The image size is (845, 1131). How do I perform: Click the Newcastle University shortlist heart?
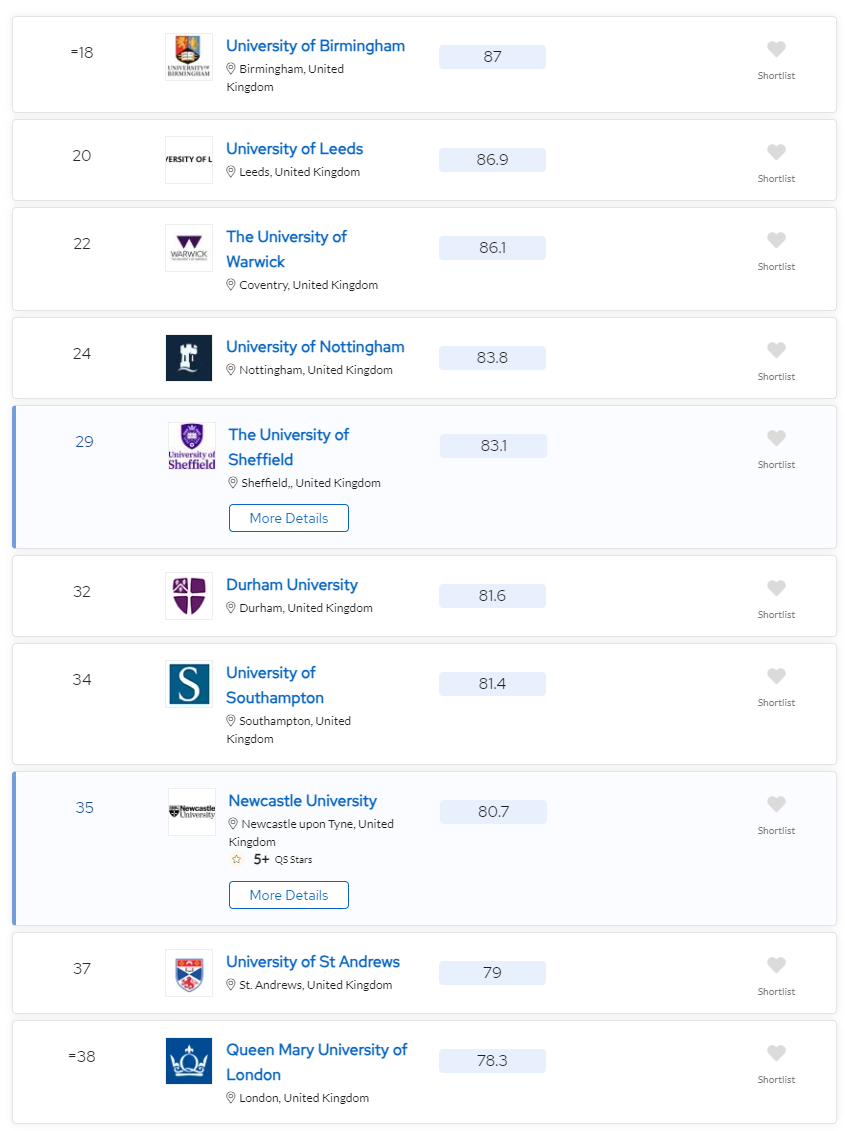point(776,804)
